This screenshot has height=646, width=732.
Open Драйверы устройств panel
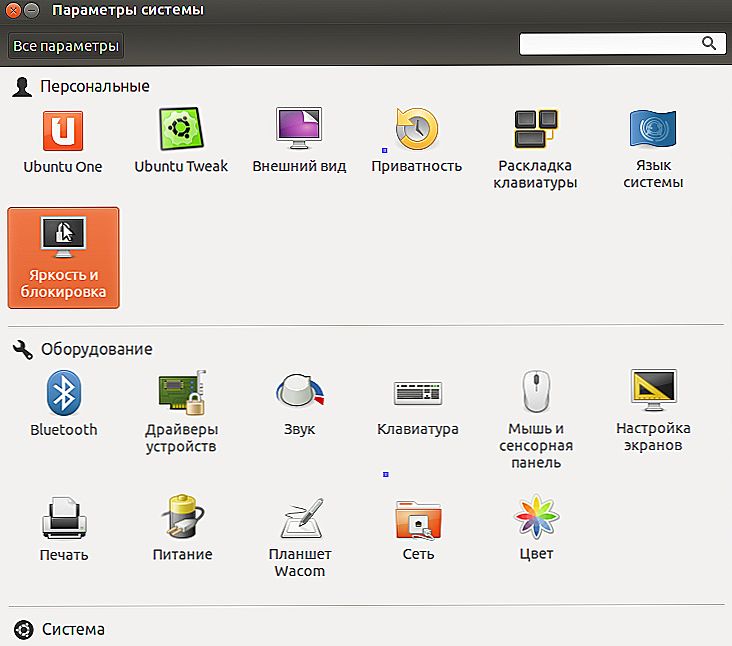(181, 412)
